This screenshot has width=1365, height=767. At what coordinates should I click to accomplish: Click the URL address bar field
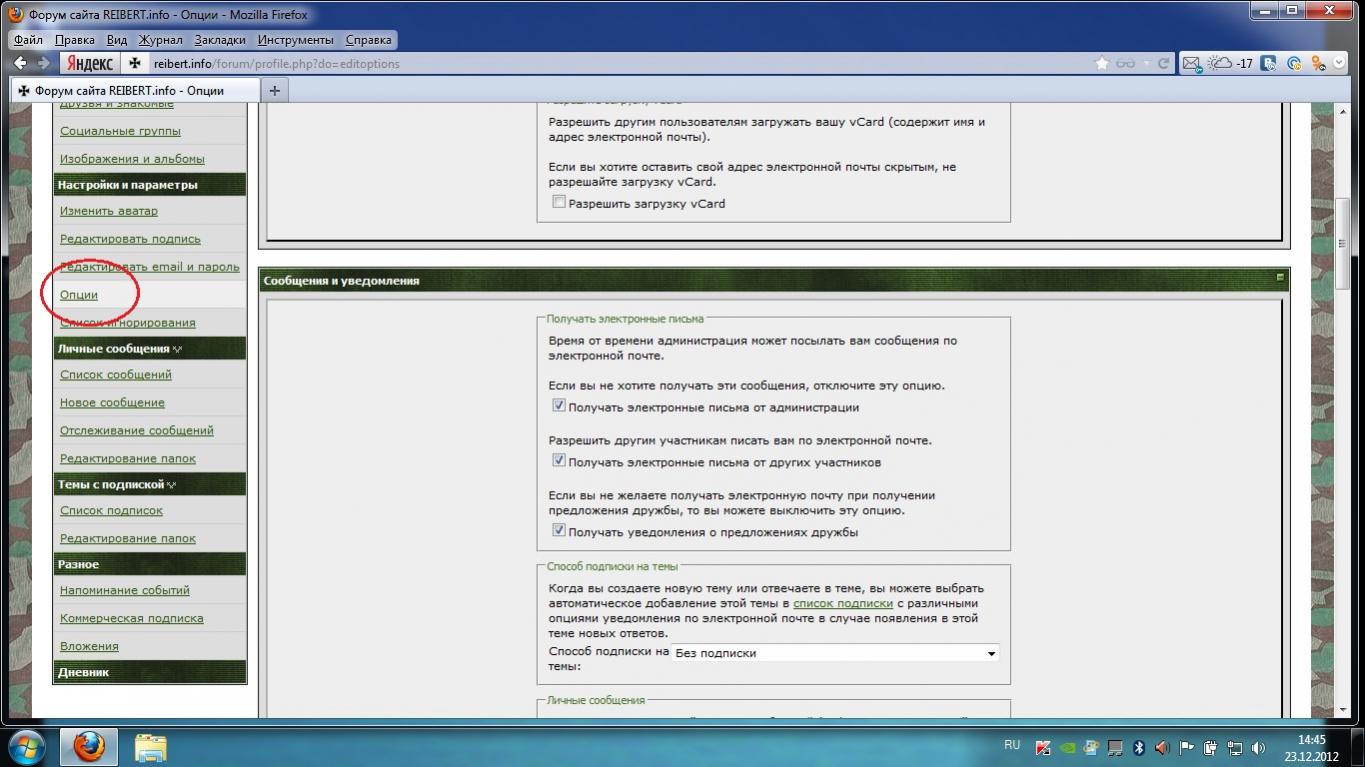[600, 63]
